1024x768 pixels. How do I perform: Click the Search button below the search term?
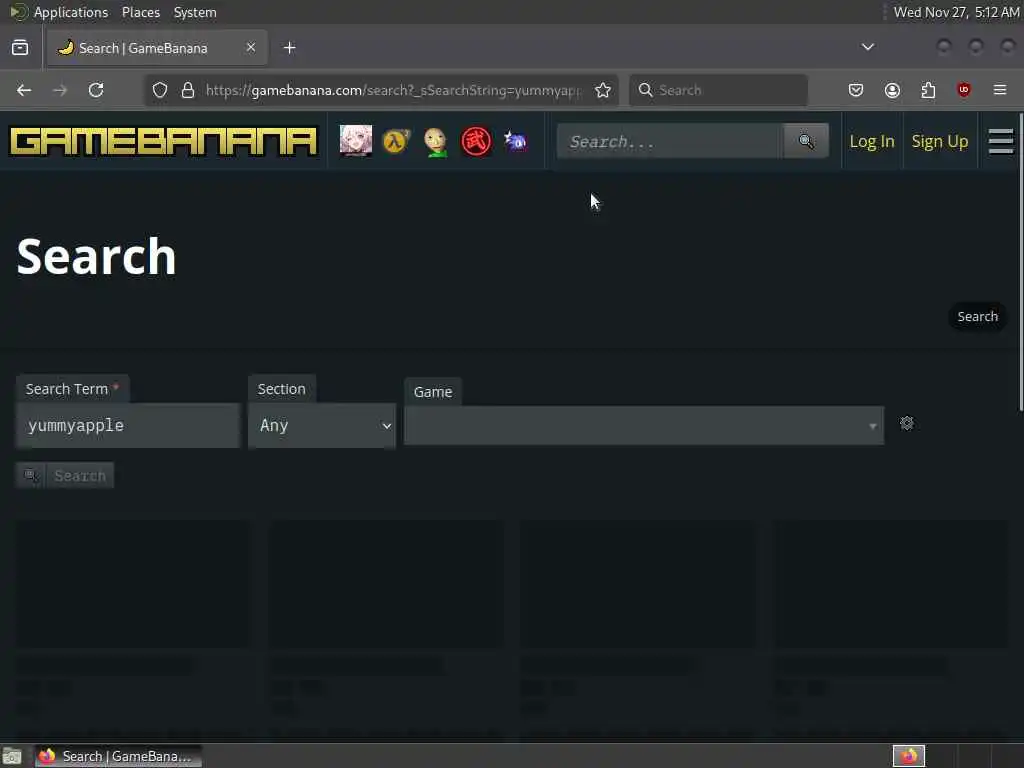pyautogui.click(x=65, y=475)
